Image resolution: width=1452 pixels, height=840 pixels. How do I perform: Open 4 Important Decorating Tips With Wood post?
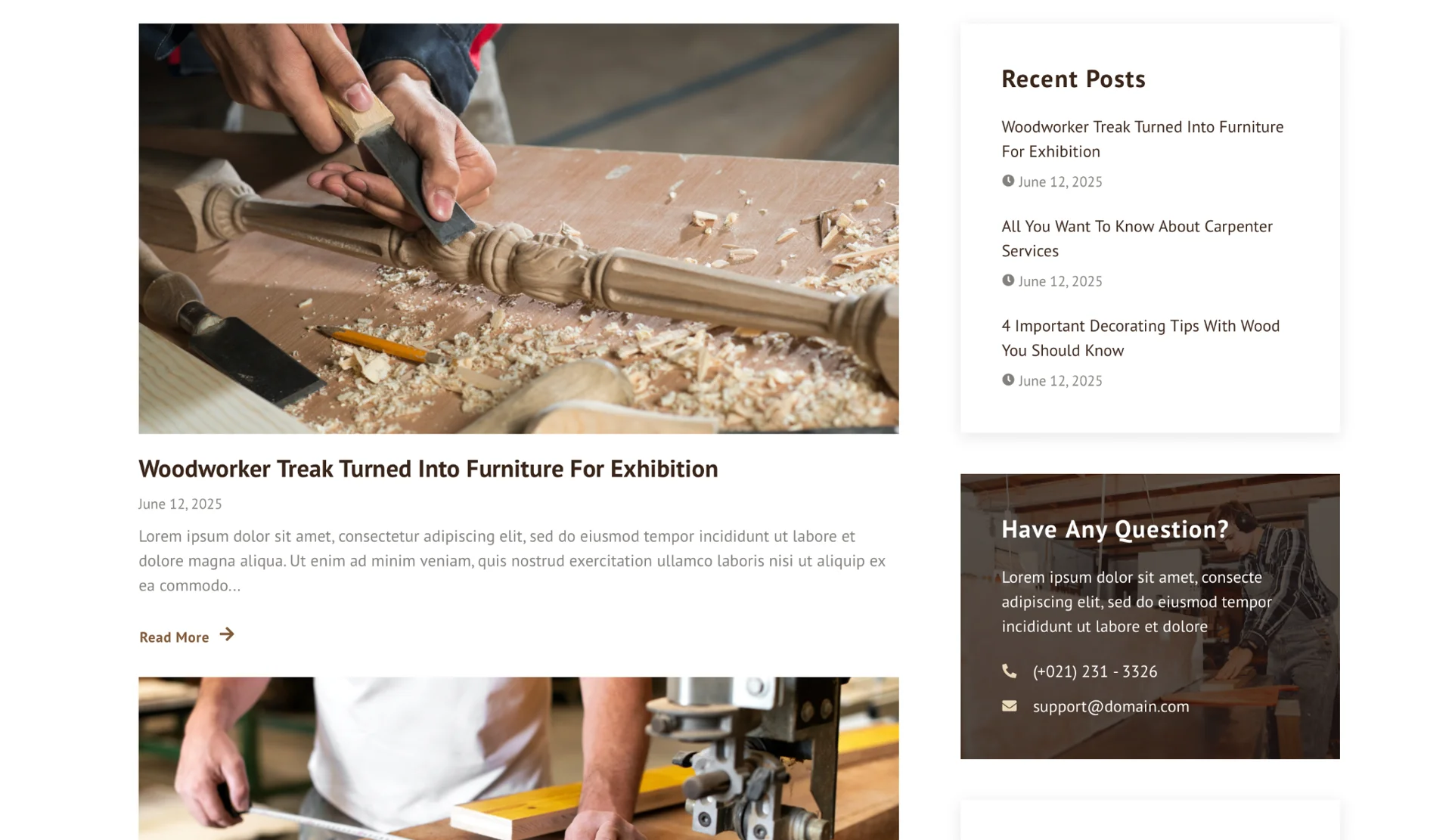coord(1140,338)
